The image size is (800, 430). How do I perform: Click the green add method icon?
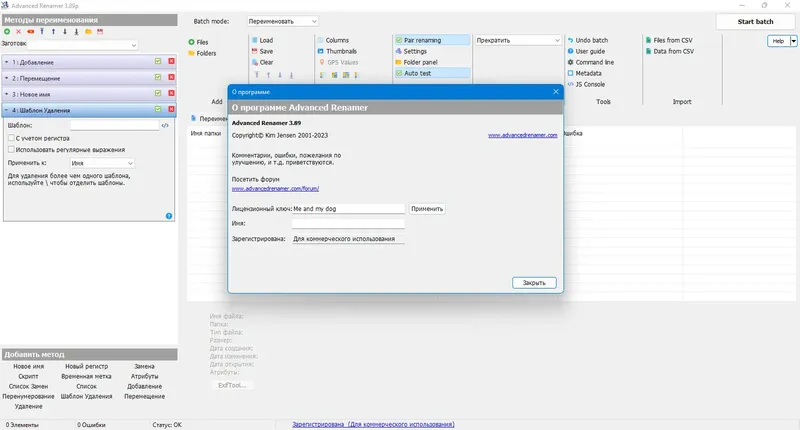coord(7,32)
